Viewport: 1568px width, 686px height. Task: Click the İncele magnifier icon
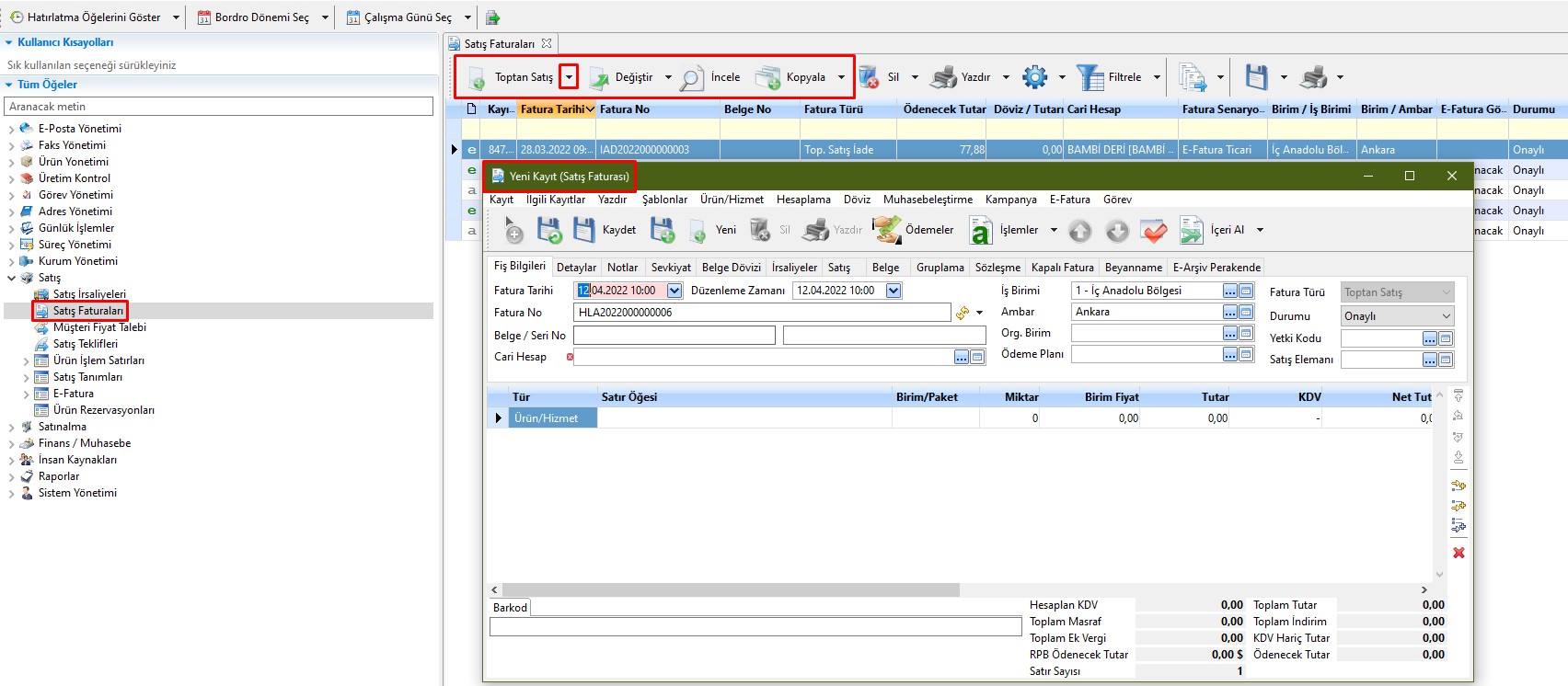(x=692, y=78)
